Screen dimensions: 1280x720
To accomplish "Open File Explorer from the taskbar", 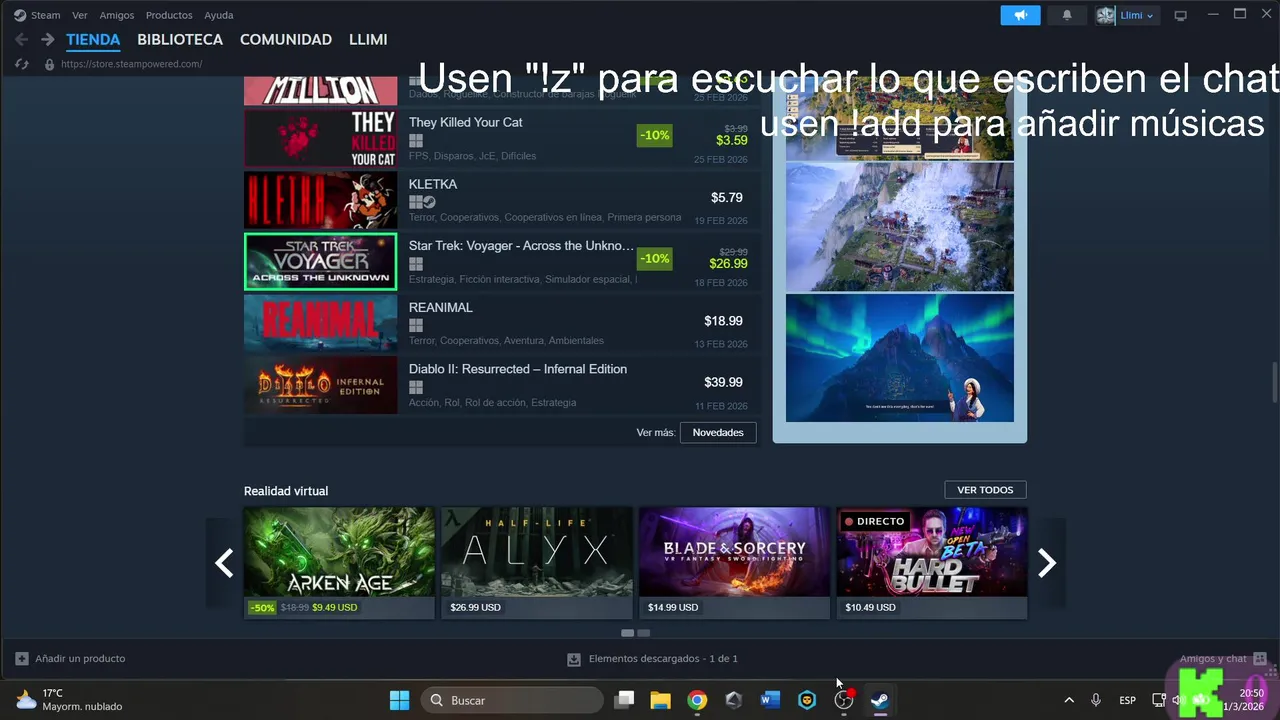I will (x=660, y=700).
